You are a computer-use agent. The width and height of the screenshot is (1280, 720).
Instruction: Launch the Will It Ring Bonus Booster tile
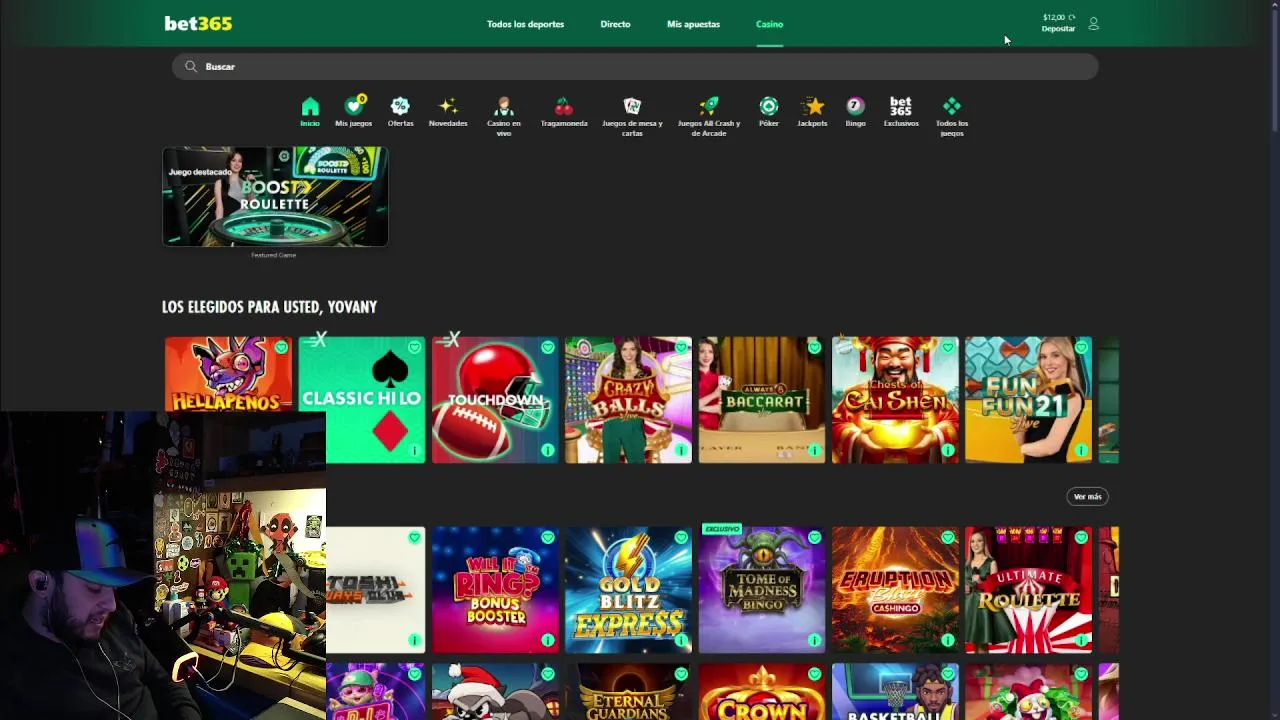tap(495, 590)
